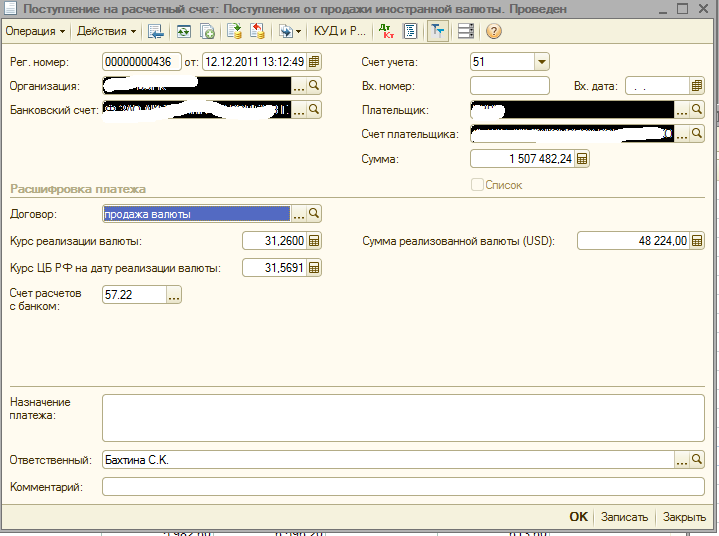Click the Записать button
Image resolution: width=719 pixels, height=536 pixels.
pyautogui.click(x=624, y=517)
